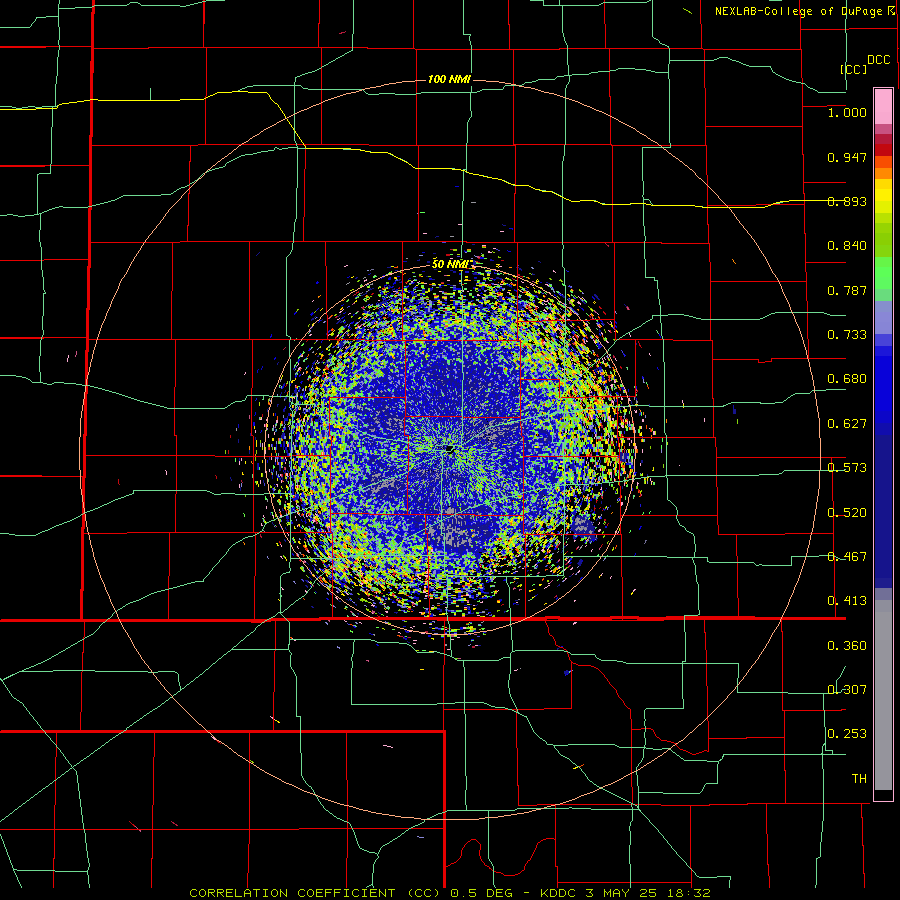
Task: Click the 0.467 scale value
Action: point(847,557)
